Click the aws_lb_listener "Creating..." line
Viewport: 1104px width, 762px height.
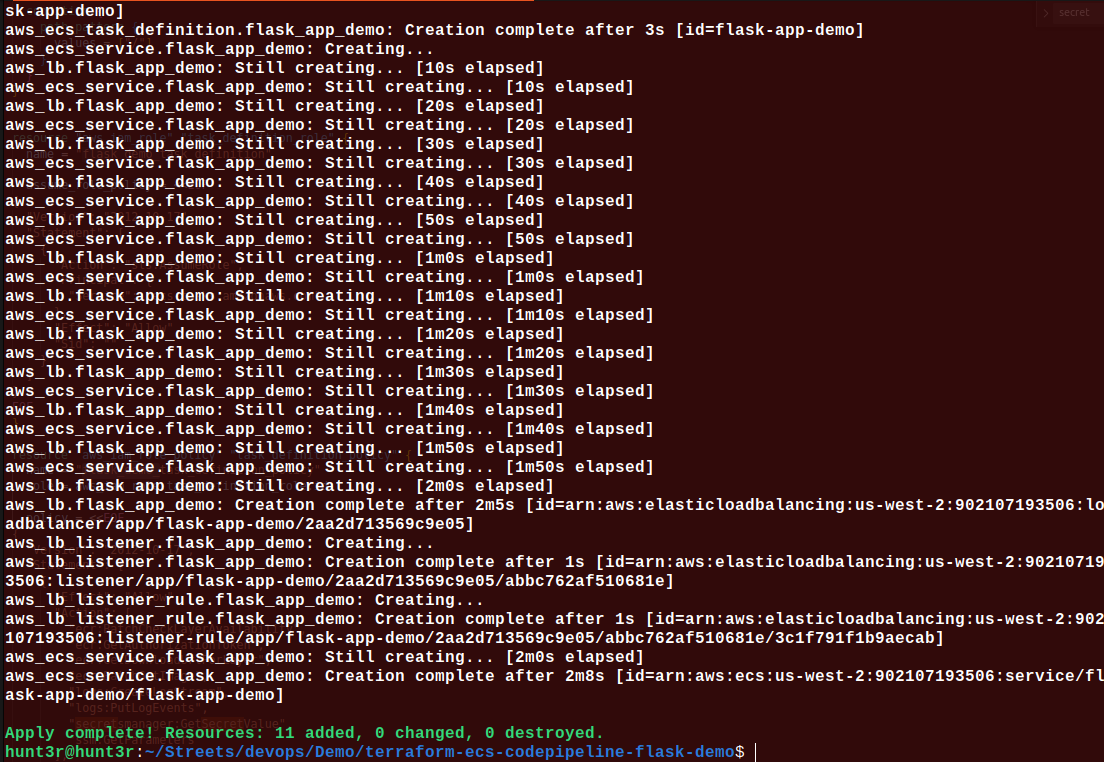218,543
